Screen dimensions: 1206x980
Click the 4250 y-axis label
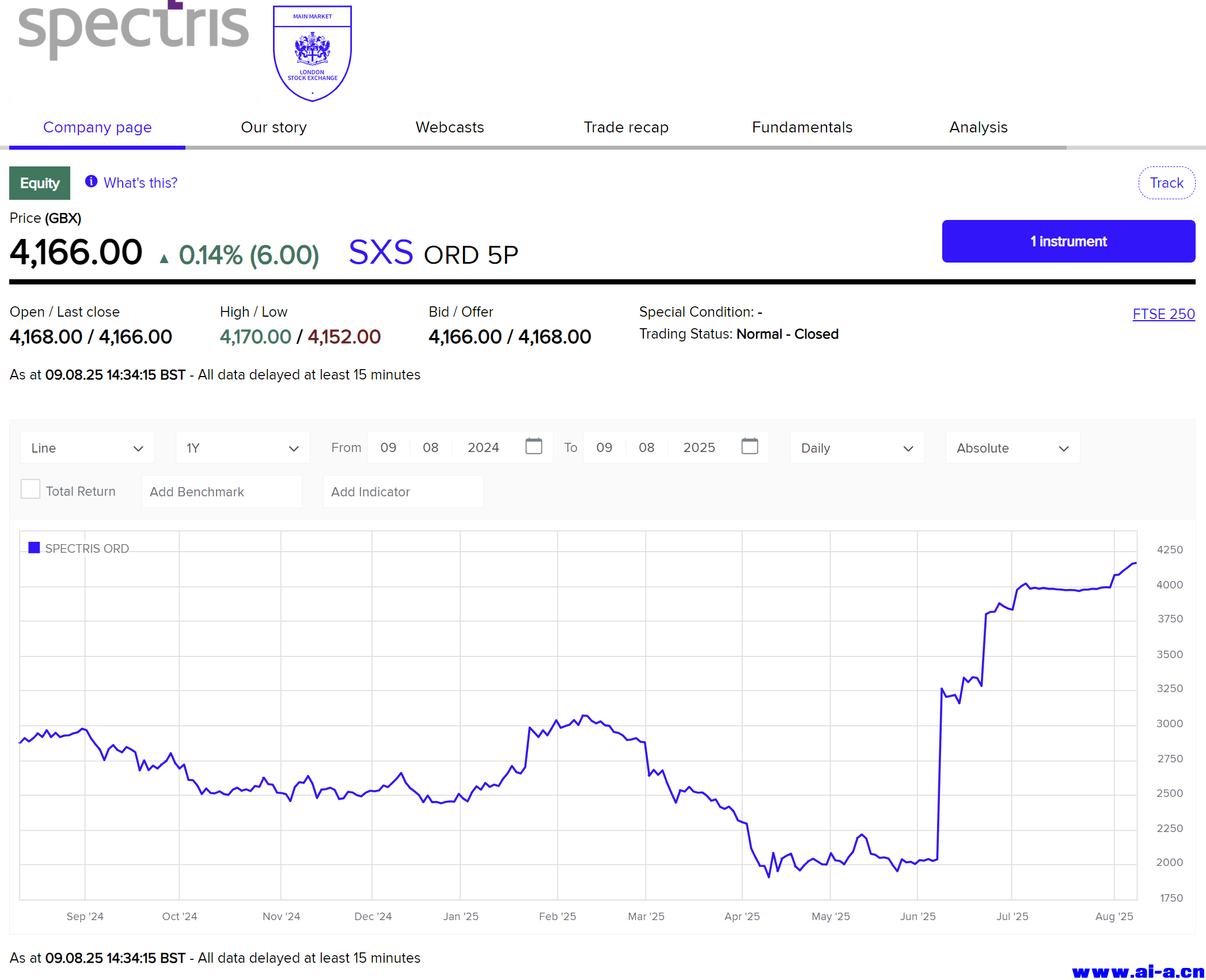pos(1170,549)
